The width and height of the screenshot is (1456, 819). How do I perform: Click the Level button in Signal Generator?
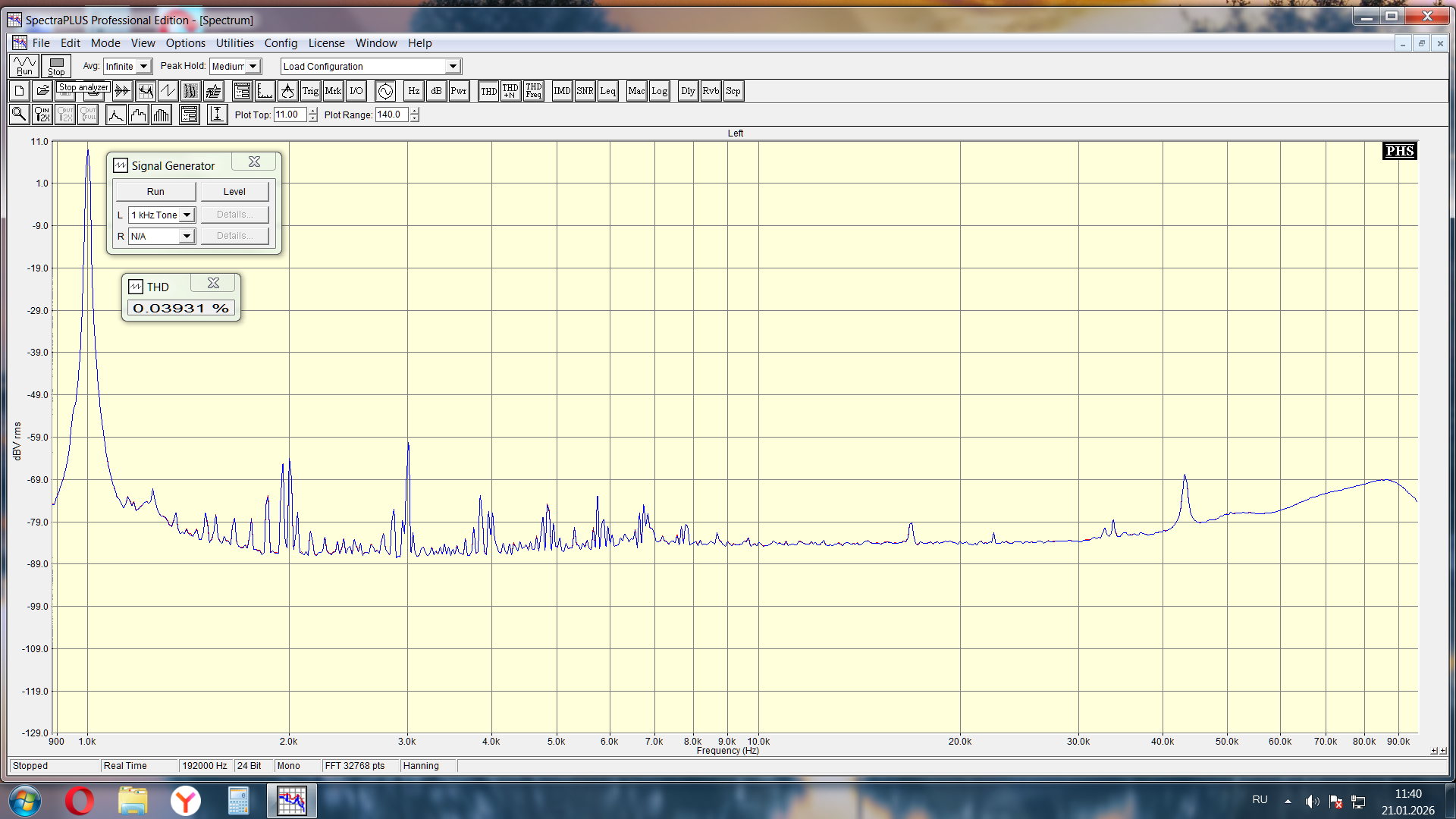234,192
